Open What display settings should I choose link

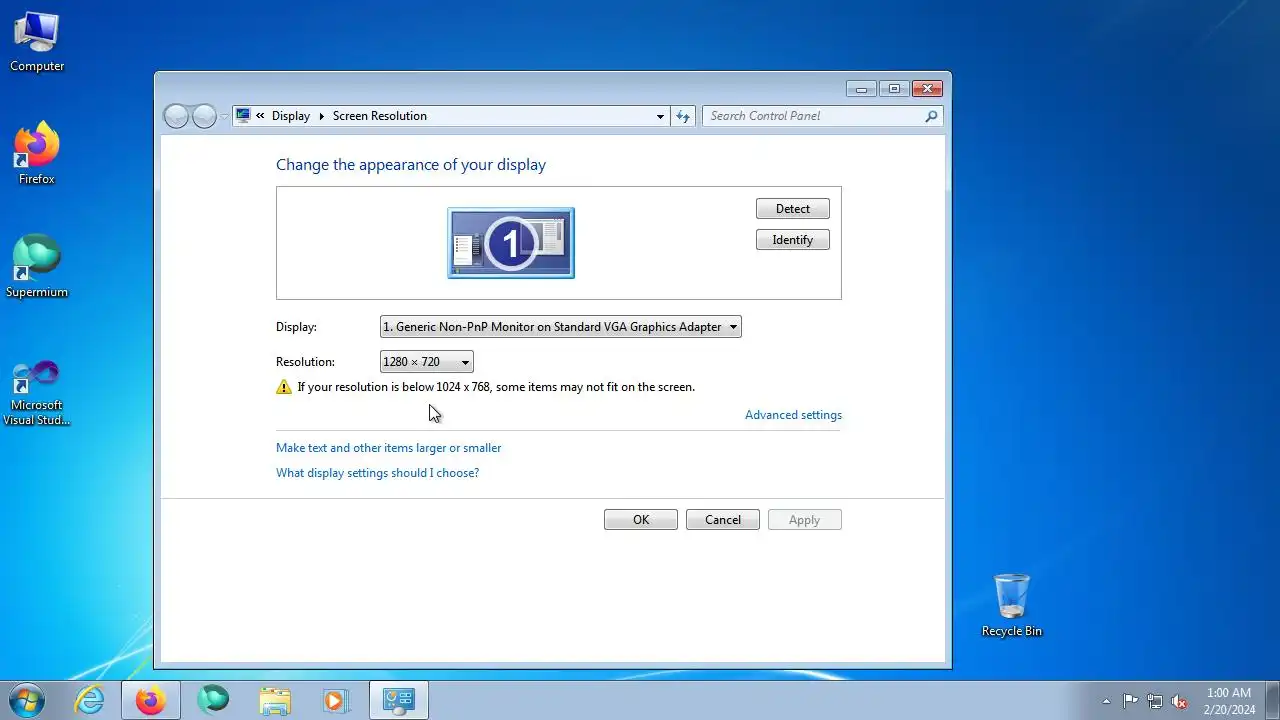(x=378, y=473)
